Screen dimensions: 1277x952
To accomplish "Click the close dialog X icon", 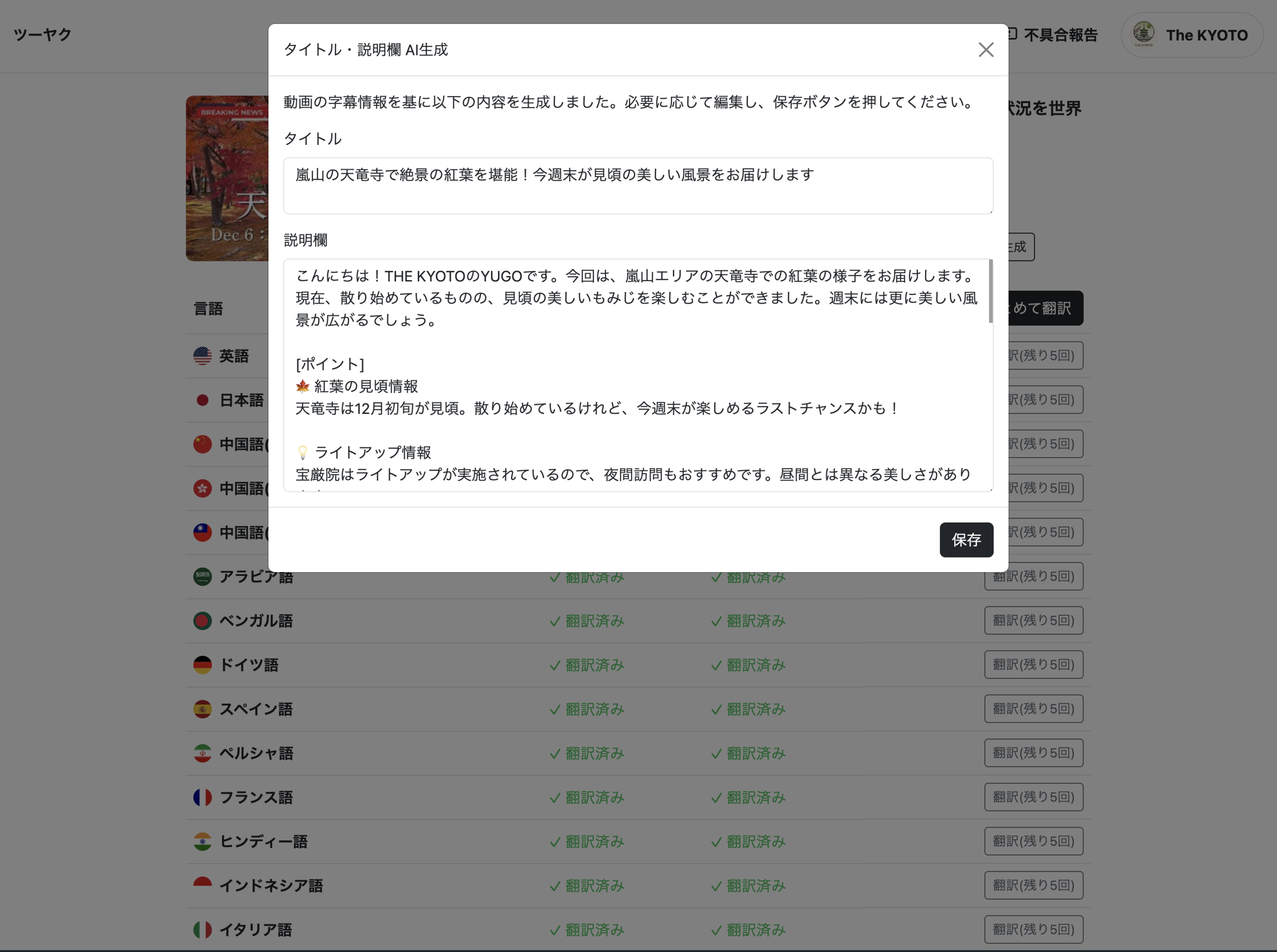I will [985, 48].
